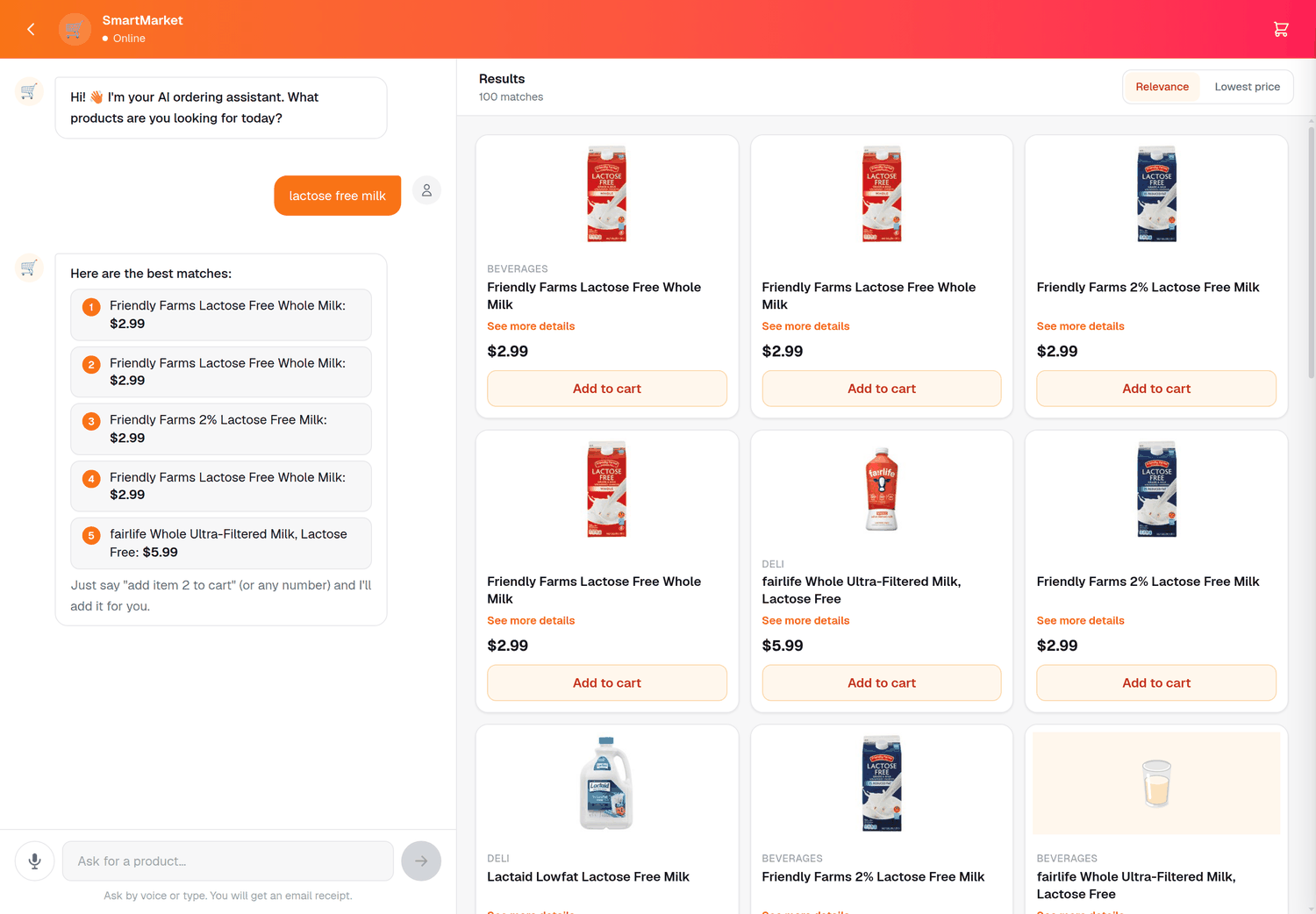1316x914 pixels.
Task: Click the results panel vertical scrollbar
Action: tap(1312, 253)
